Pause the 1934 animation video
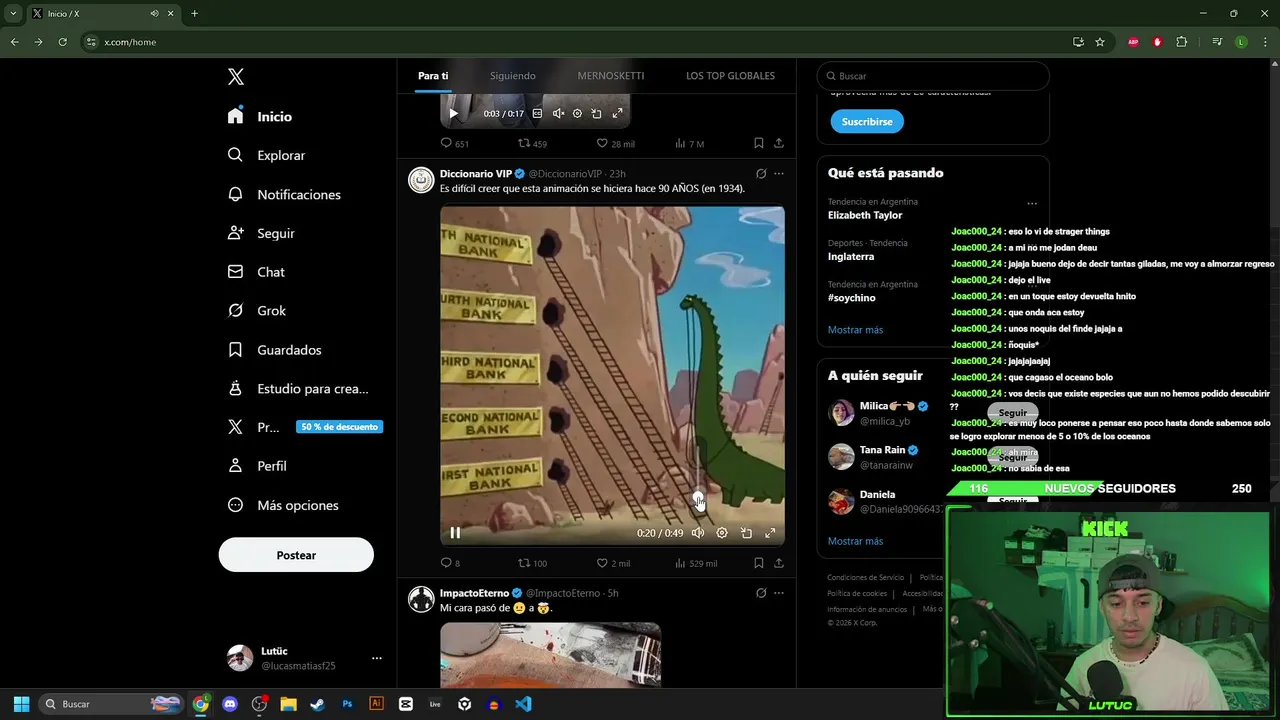Image resolution: width=1280 pixels, height=720 pixels. pos(455,533)
